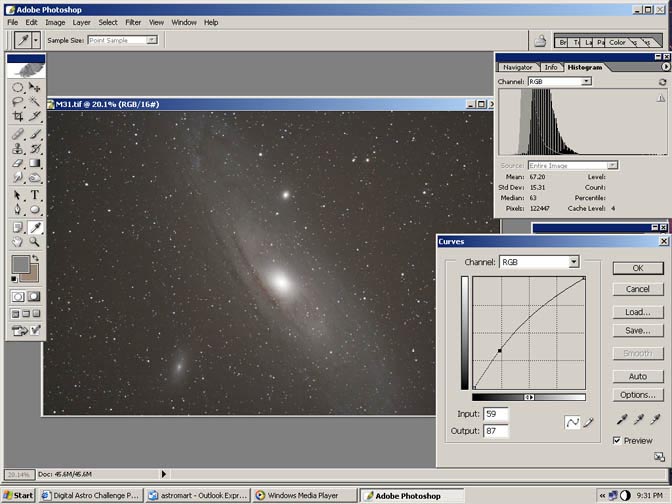
Task: Click the histogram cached data warning icon
Action: click(x=660, y=98)
